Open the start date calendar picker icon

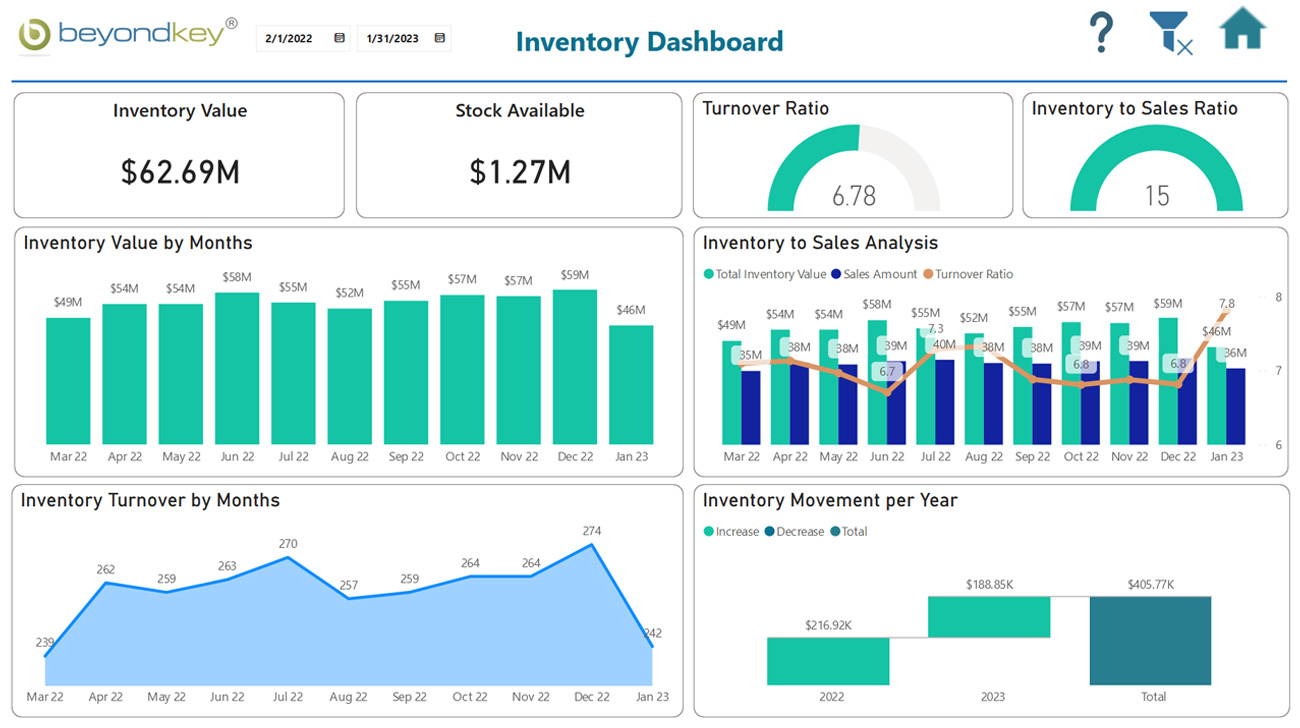[338, 36]
